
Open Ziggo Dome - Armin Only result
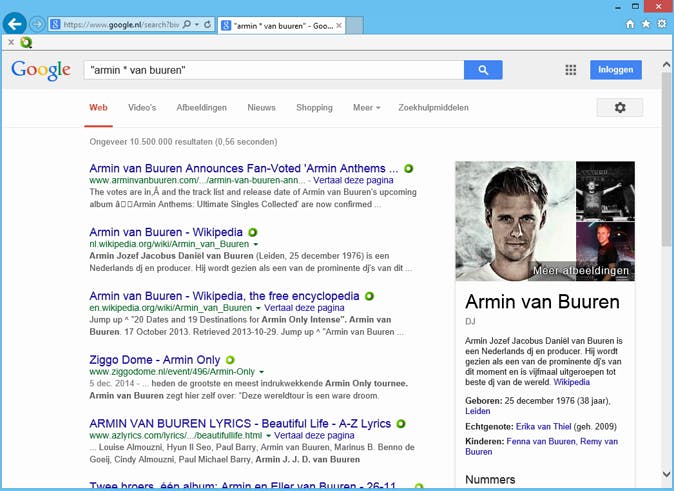(155, 359)
